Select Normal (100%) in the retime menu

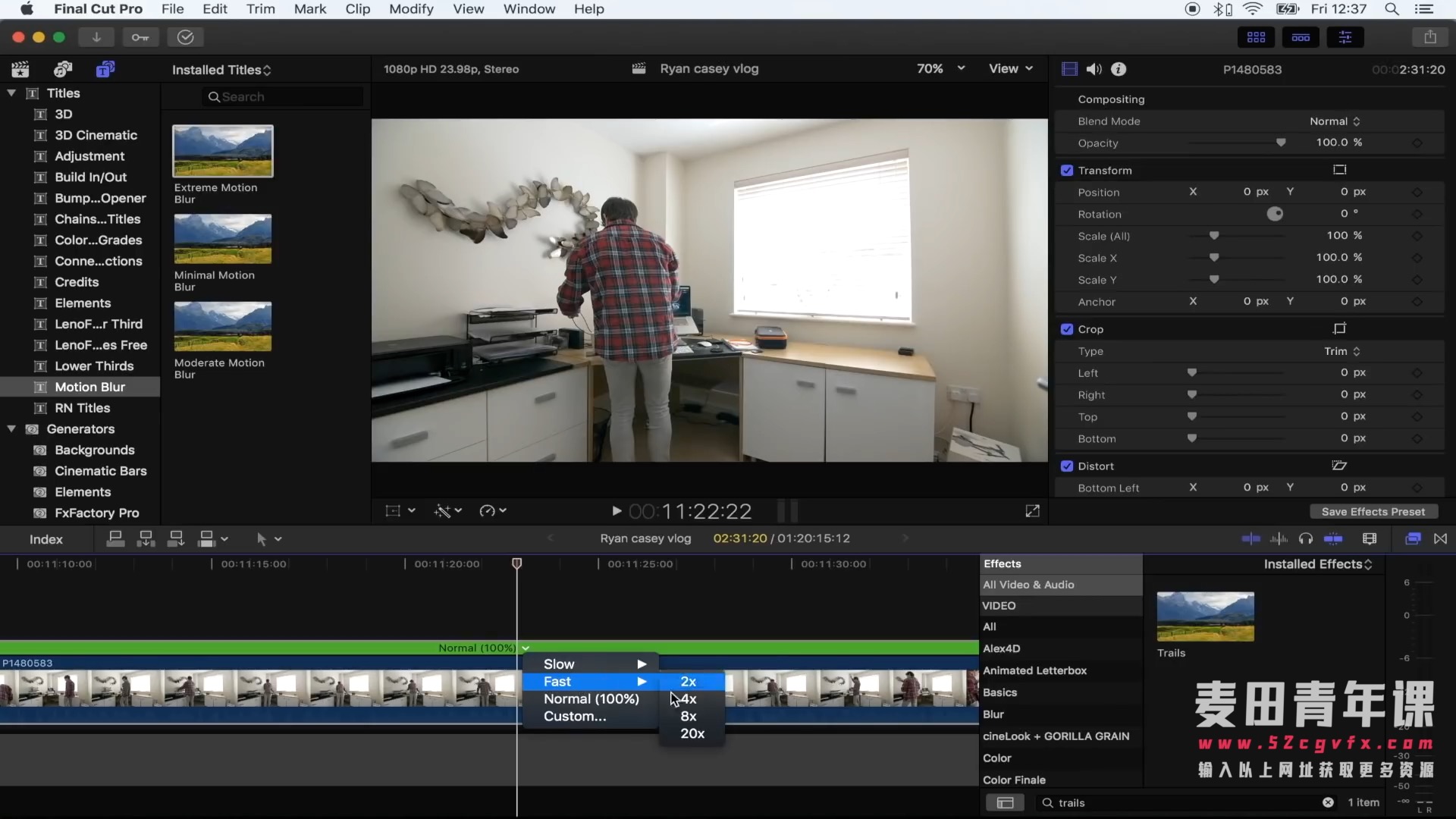click(x=591, y=699)
